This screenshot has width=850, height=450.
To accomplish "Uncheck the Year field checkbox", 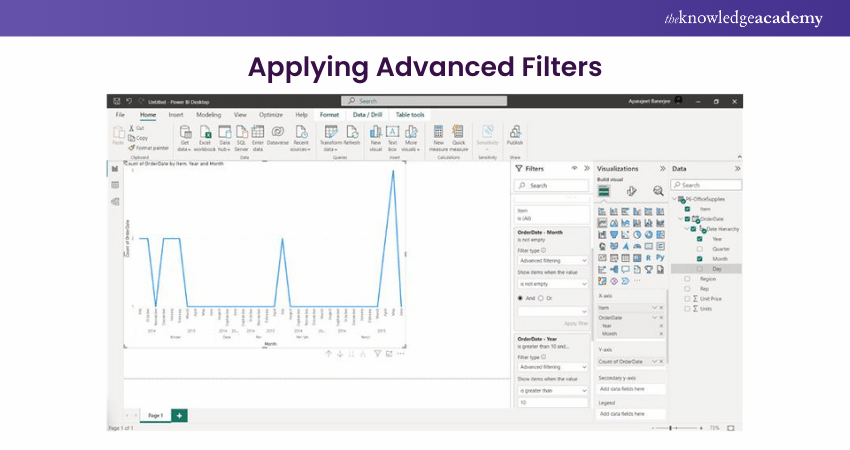I will coord(700,239).
